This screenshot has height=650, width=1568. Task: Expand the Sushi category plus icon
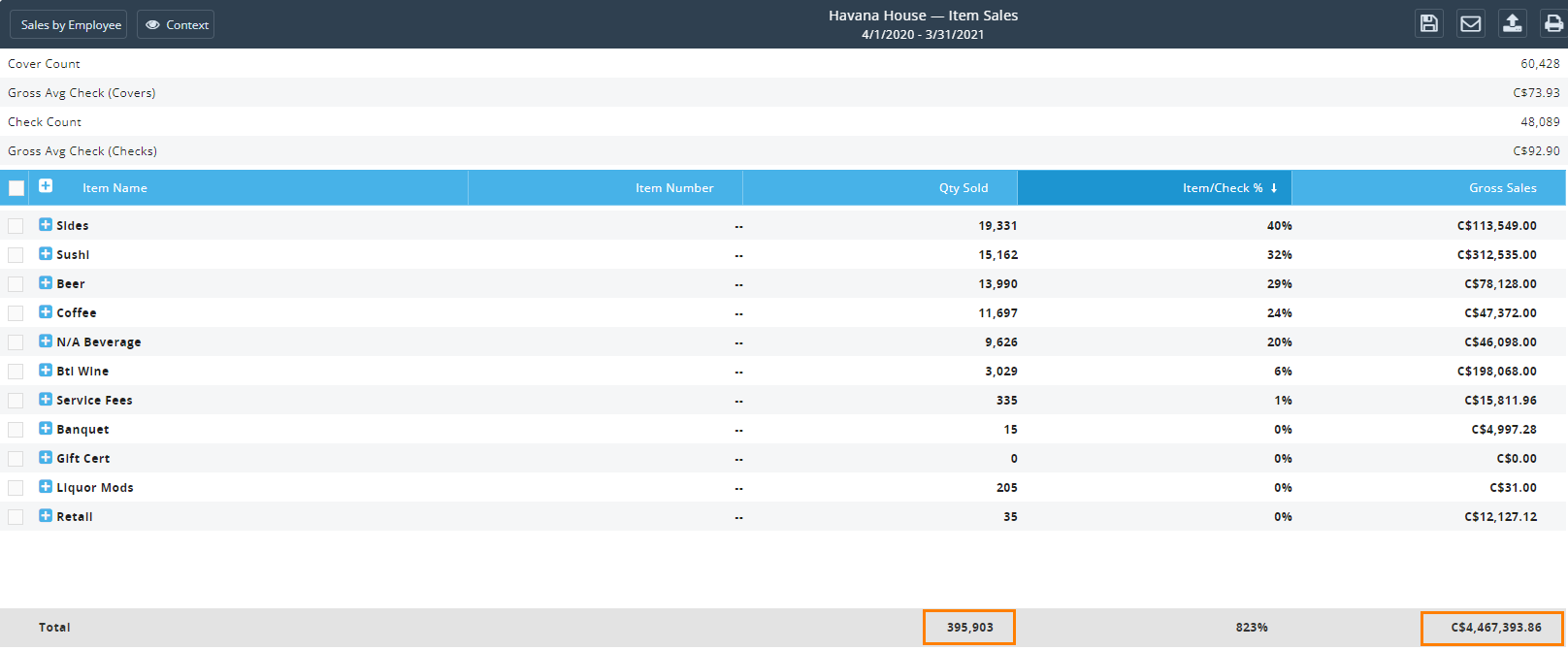click(46, 253)
